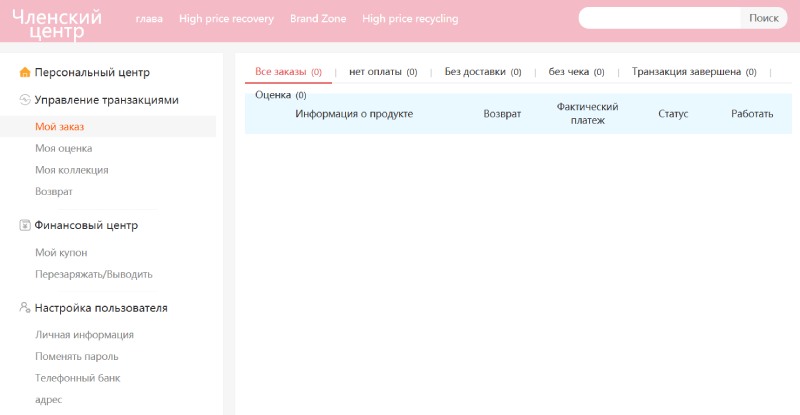Click the Членский центр logo

(x=57, y=24)
